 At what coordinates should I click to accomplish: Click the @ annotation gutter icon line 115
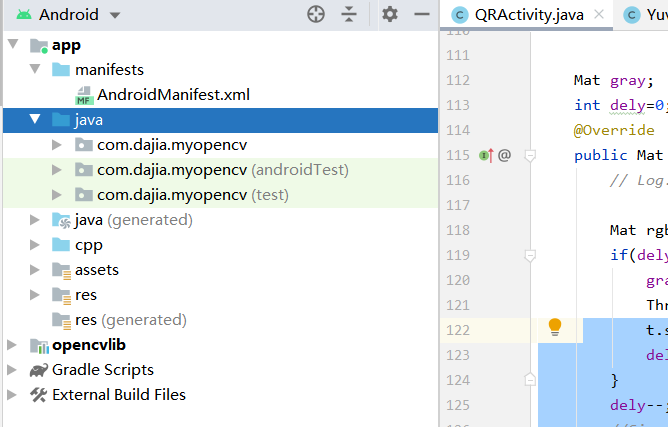[504, 155]
